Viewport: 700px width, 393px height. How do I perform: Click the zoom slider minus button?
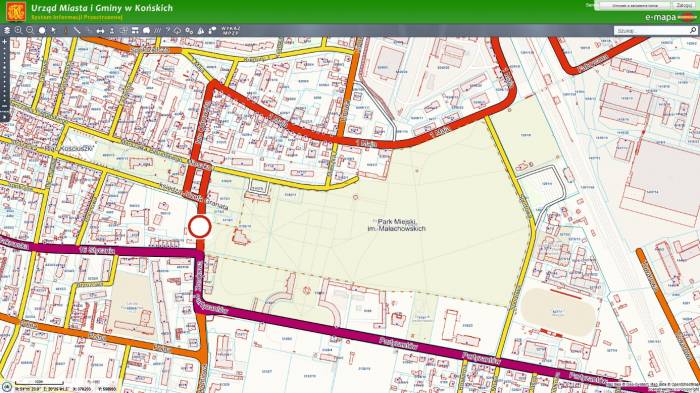pyautogui.click(x=4, y=107)
